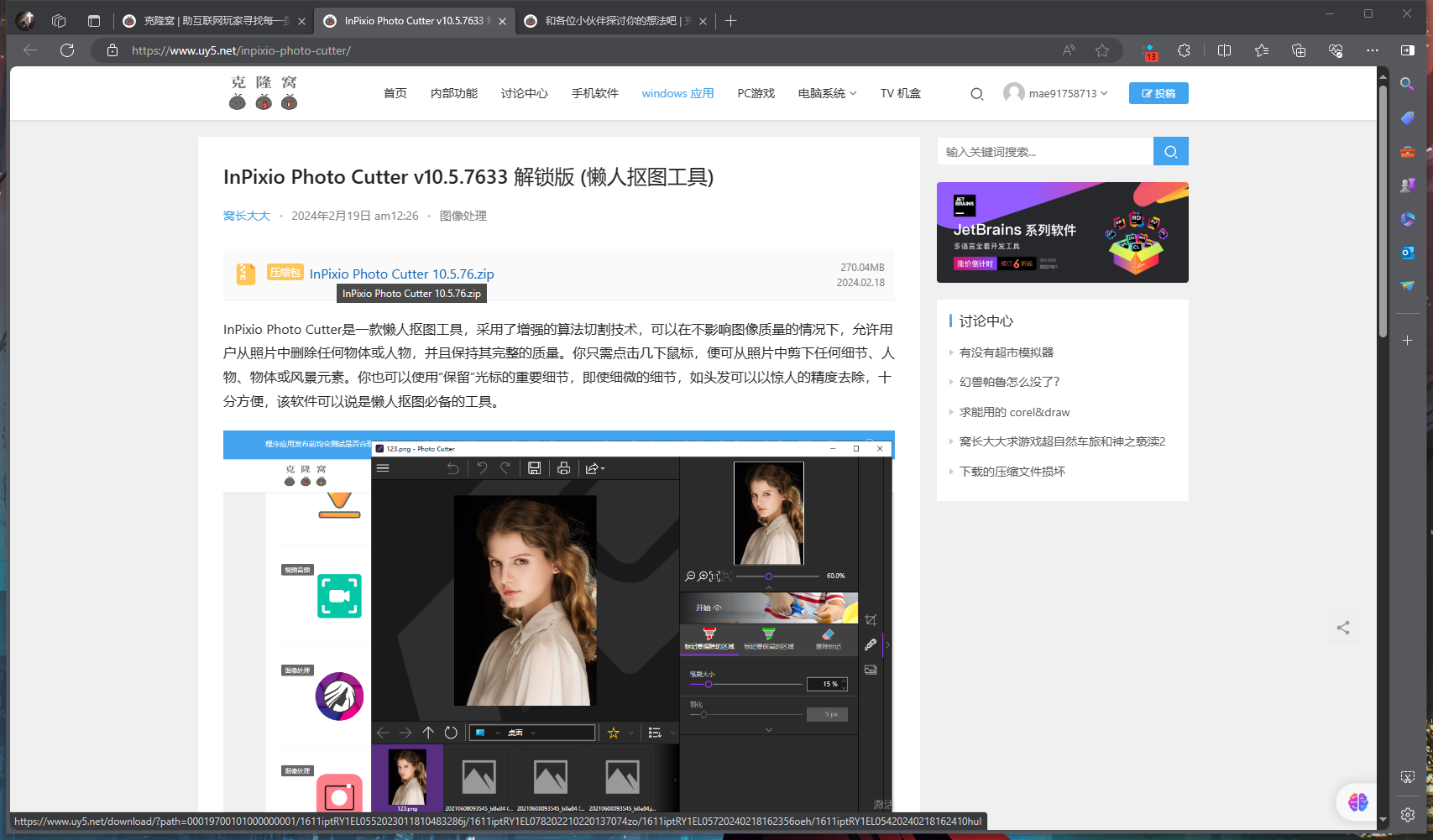Image resolution: width=1433 pixels, height=840 pixels.
Task: Open browser settings and more menu
Action: pos(1373,50)
